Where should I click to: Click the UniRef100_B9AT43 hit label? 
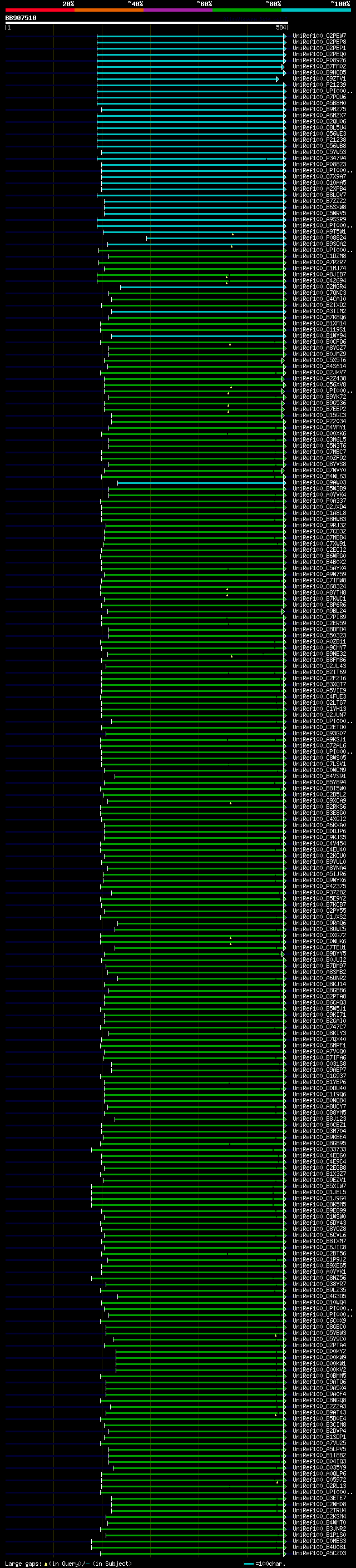coord(319,1413)
